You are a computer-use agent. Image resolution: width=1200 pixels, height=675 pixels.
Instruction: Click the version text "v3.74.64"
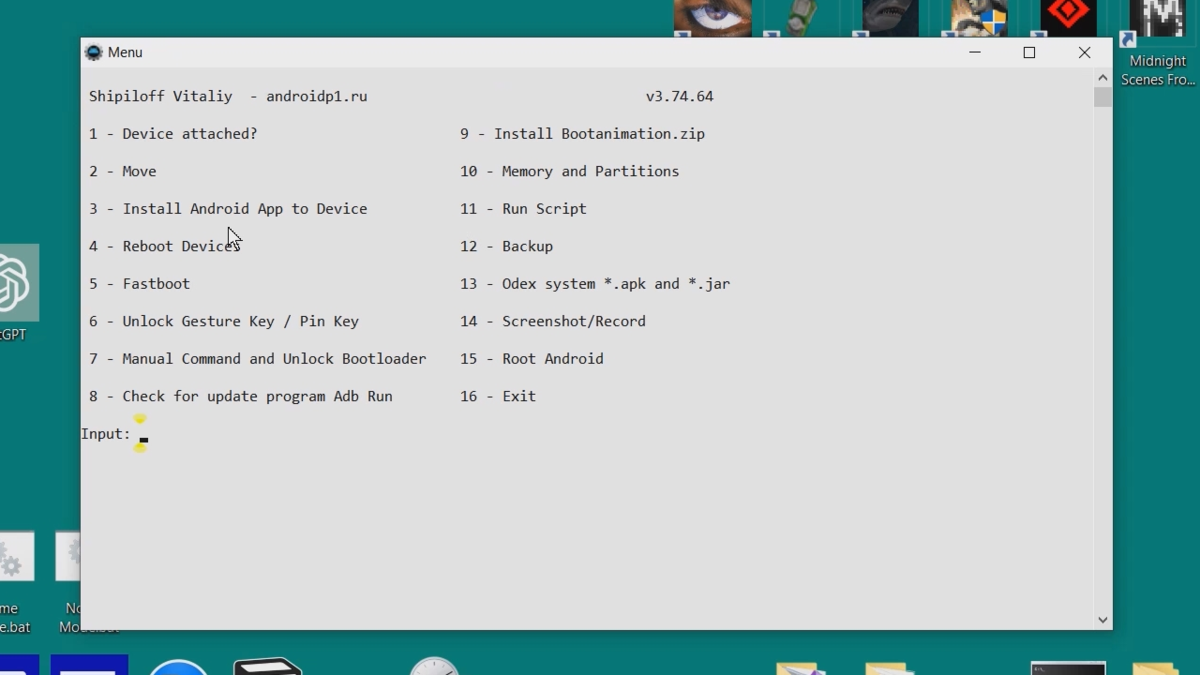[680, 97]
